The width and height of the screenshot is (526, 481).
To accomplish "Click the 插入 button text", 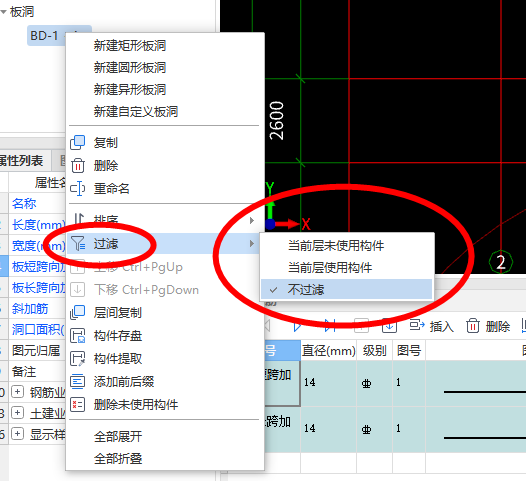I will (441, 326).
